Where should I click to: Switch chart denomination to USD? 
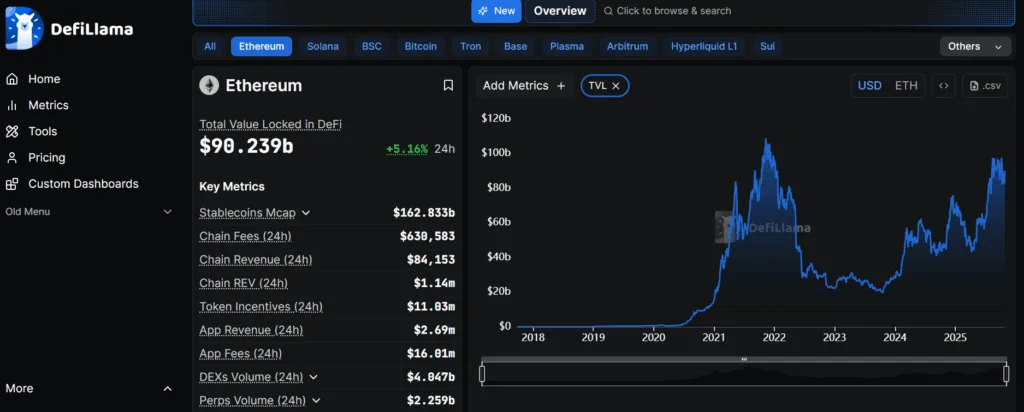point(869,86)
